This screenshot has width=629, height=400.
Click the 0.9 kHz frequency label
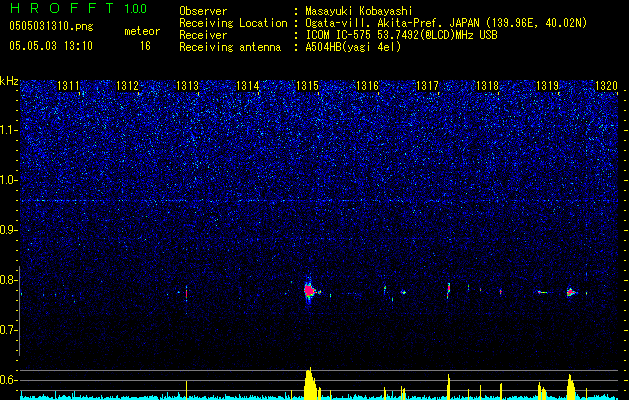pos(9,230)
